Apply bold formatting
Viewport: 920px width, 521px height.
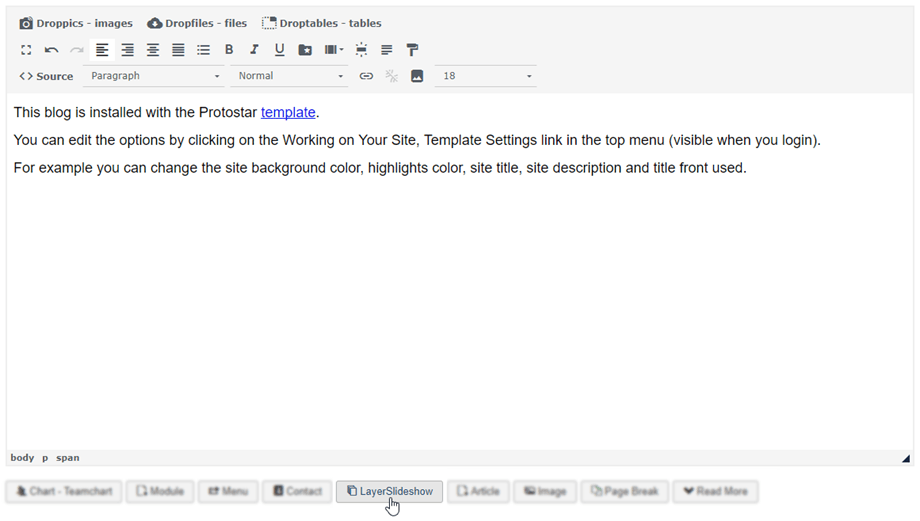229,50
